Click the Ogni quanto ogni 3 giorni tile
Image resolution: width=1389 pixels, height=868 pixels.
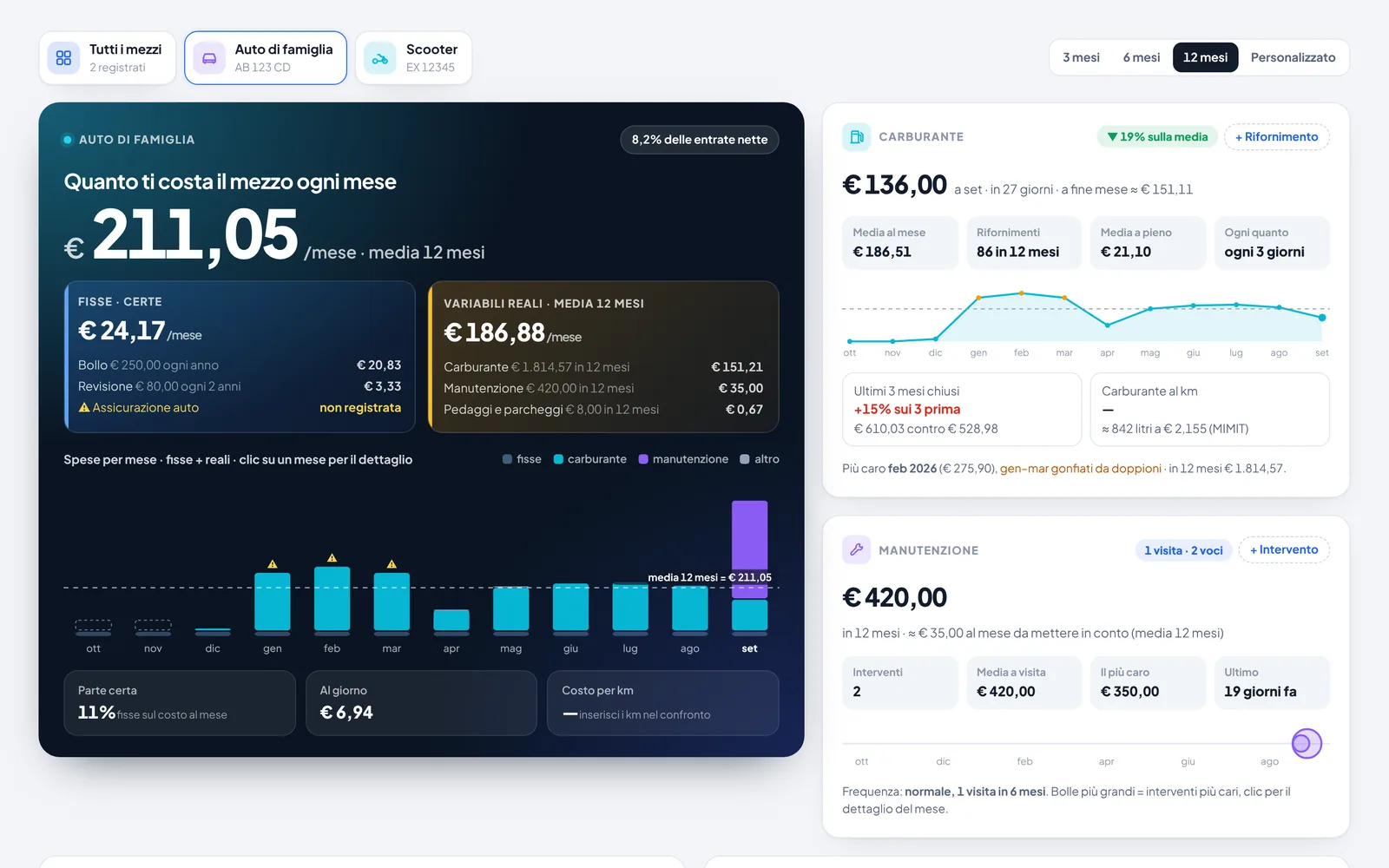pos(1272,242)
